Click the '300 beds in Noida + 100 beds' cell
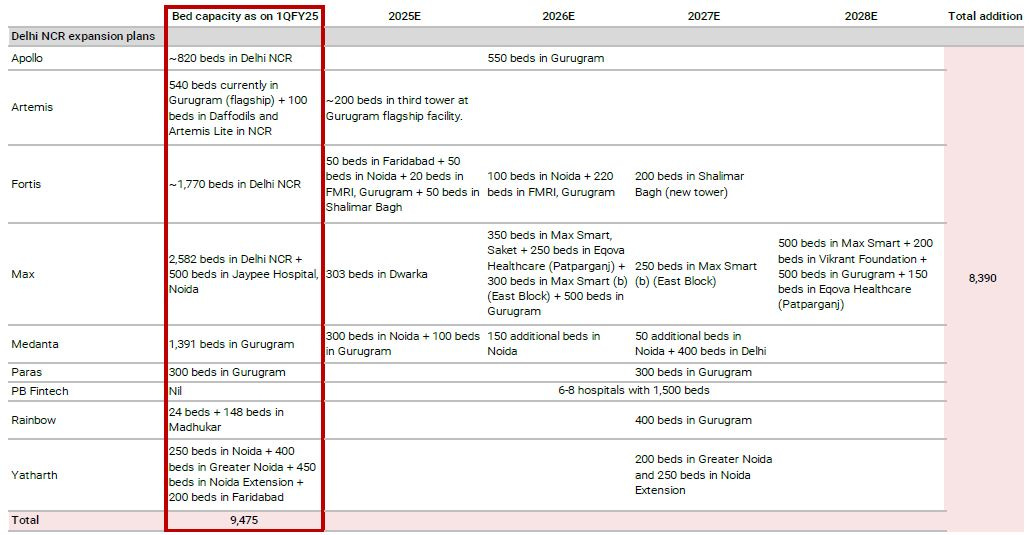 coord(403,344)
